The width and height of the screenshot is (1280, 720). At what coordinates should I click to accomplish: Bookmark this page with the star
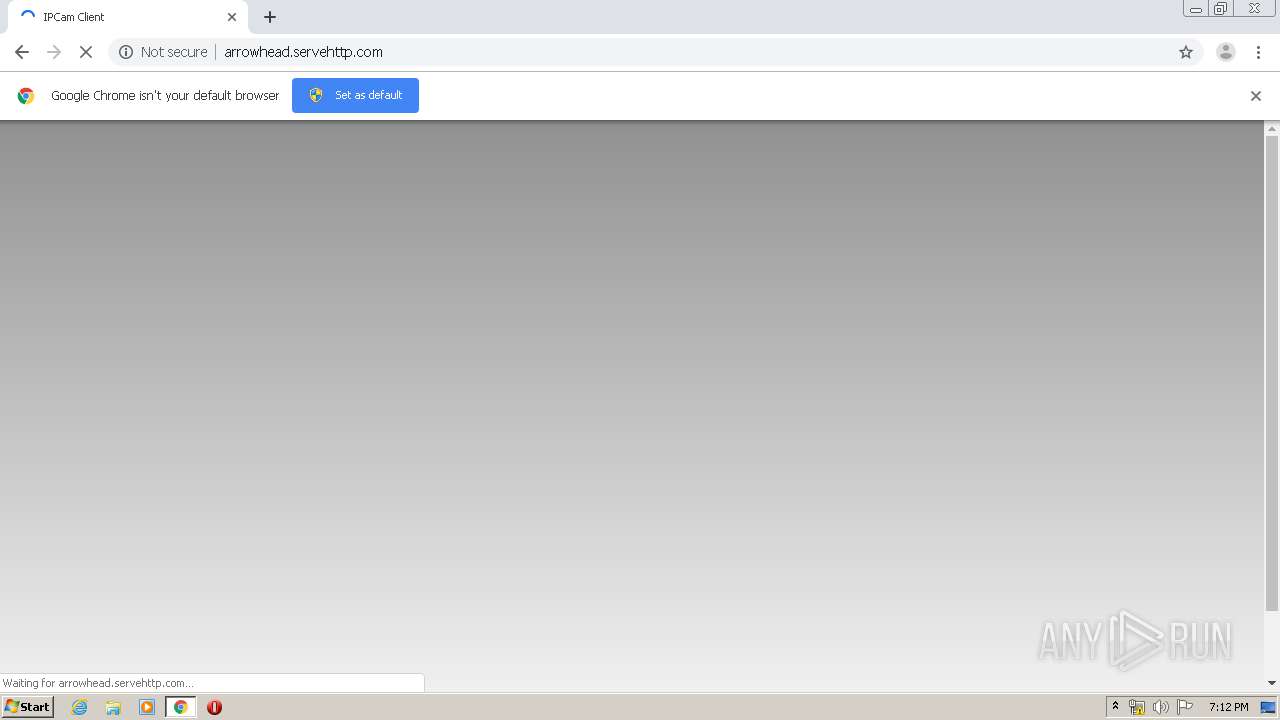coord(1186,52)
